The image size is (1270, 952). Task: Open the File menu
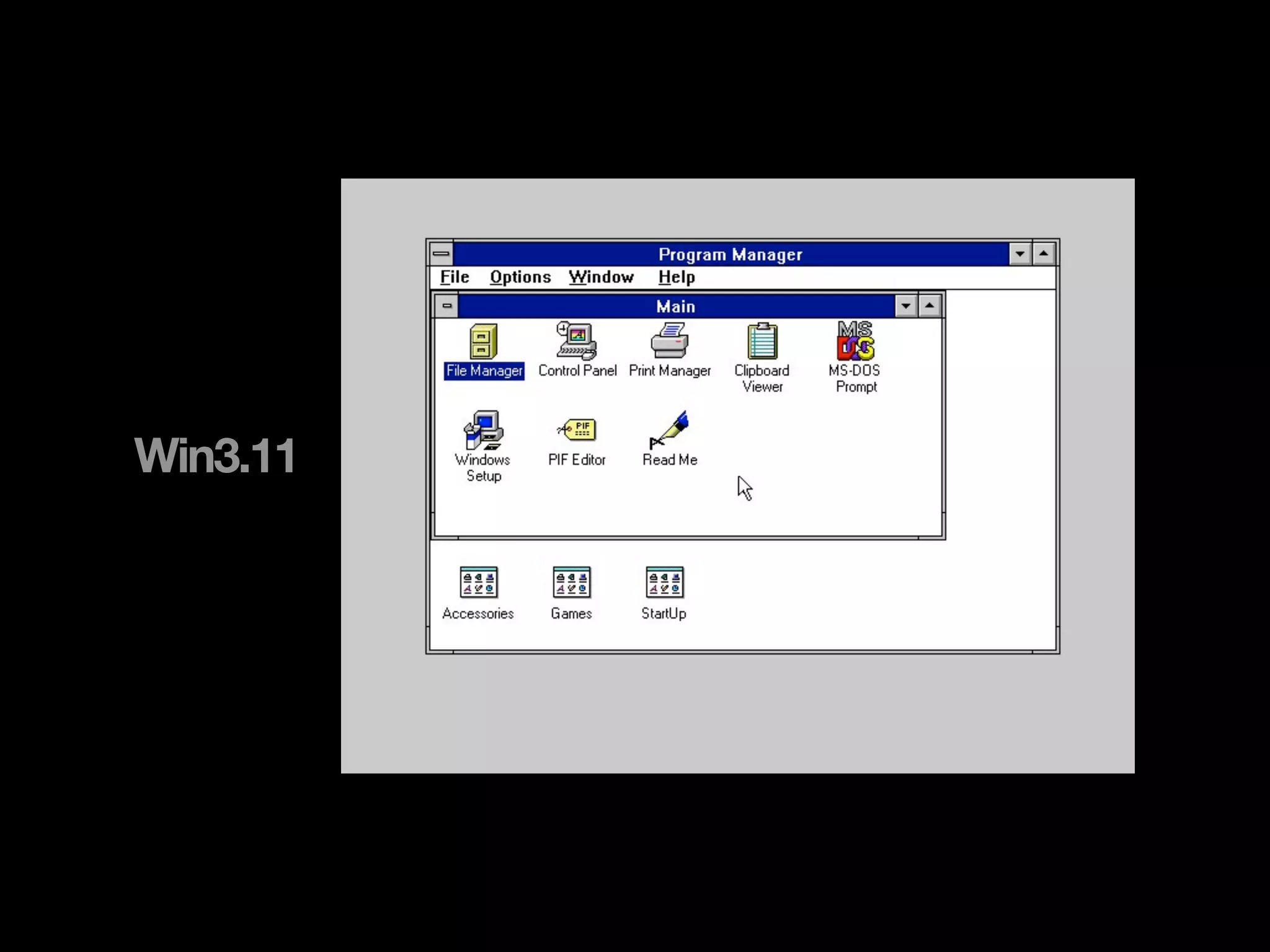pos(455,277)
